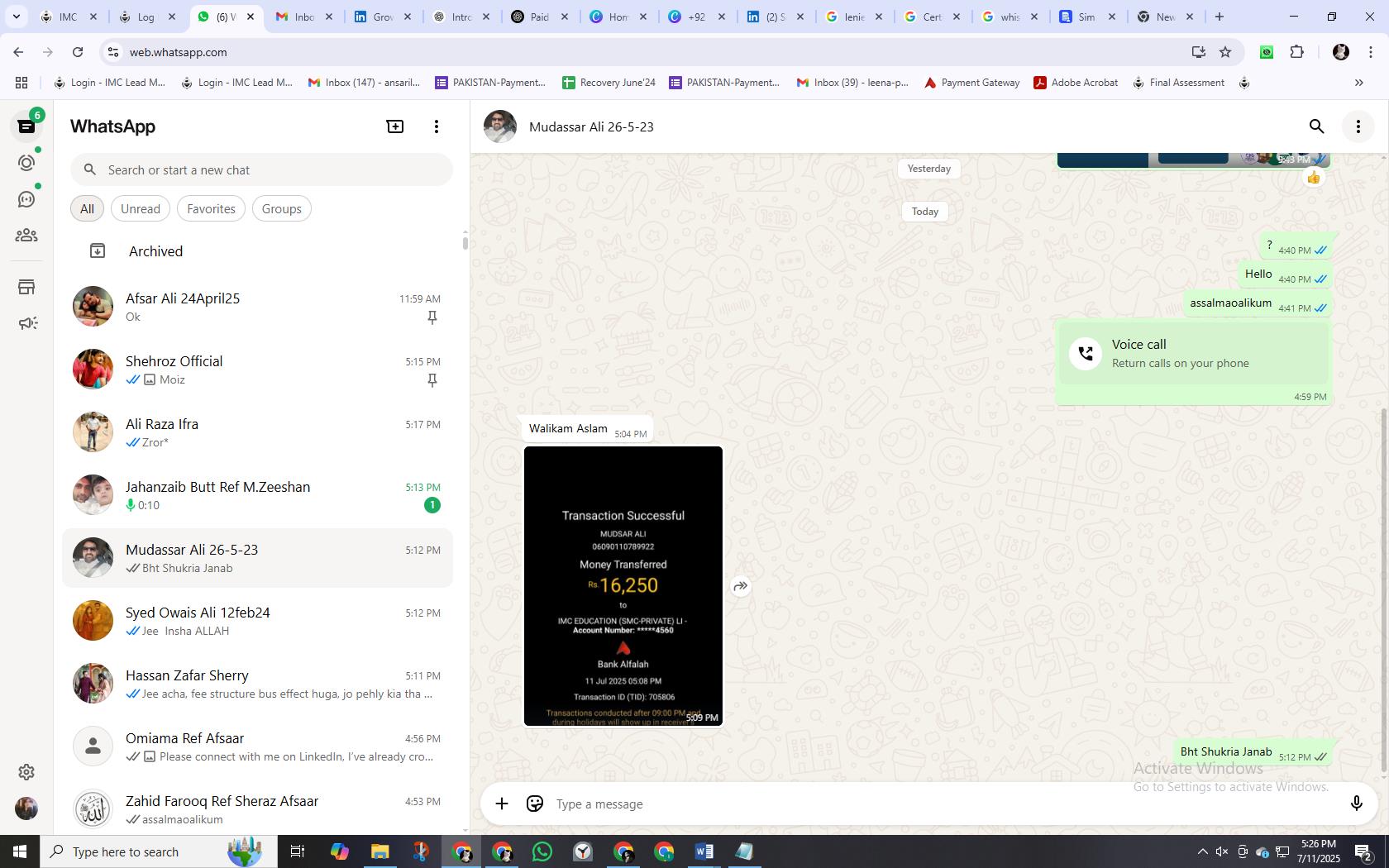Click into Type a message field
This screenshot has height=868, width=1389.
(x=943, y=804)
